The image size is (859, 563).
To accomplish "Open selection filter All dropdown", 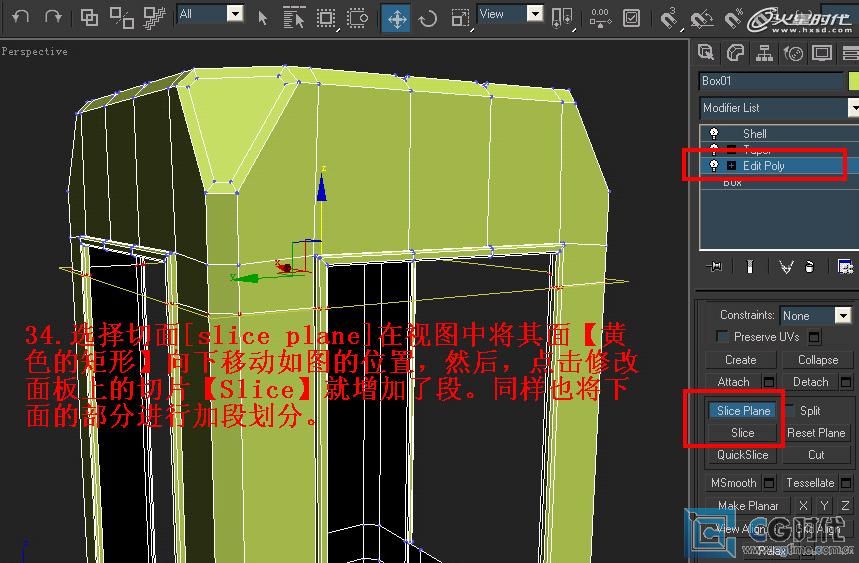I will 211,14.
